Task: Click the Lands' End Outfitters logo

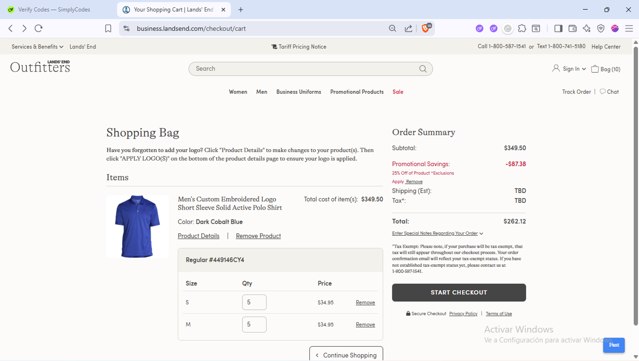Action: 40,66
